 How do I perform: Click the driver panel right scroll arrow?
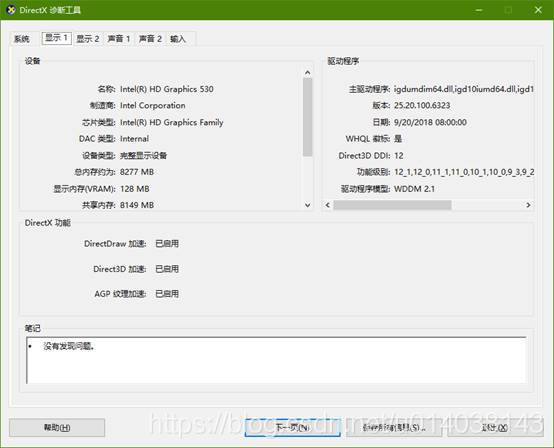[528, 205]
